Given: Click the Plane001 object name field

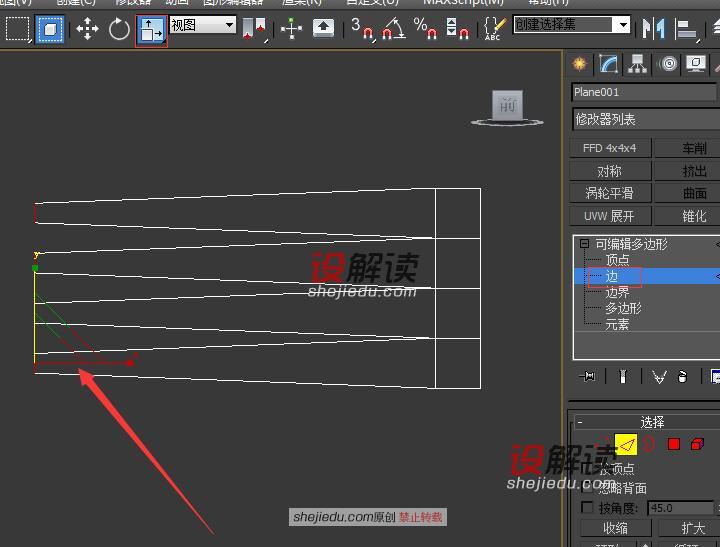Looking at the screenshot, I should [x=645, y=92].
